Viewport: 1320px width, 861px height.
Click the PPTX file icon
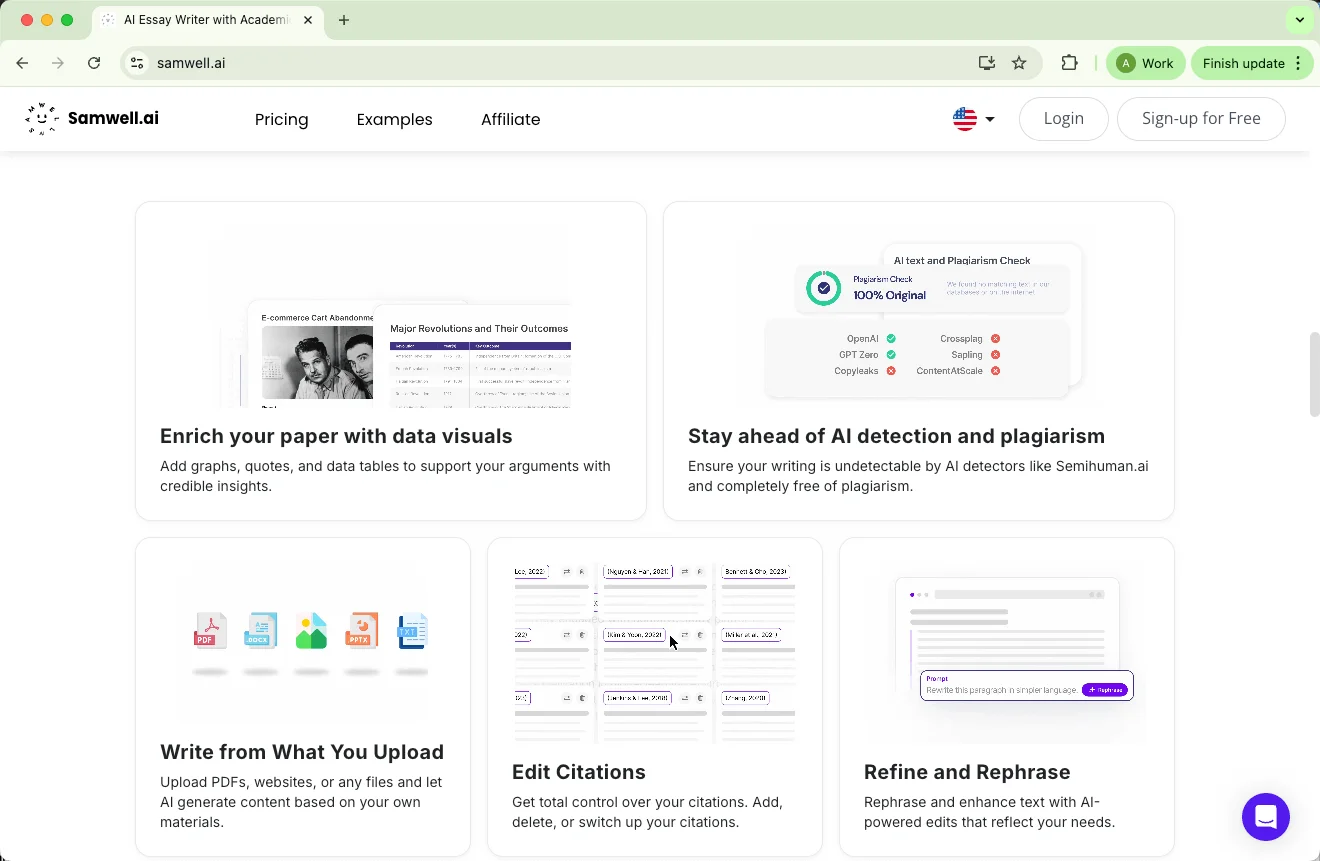(x=361, y=631)
